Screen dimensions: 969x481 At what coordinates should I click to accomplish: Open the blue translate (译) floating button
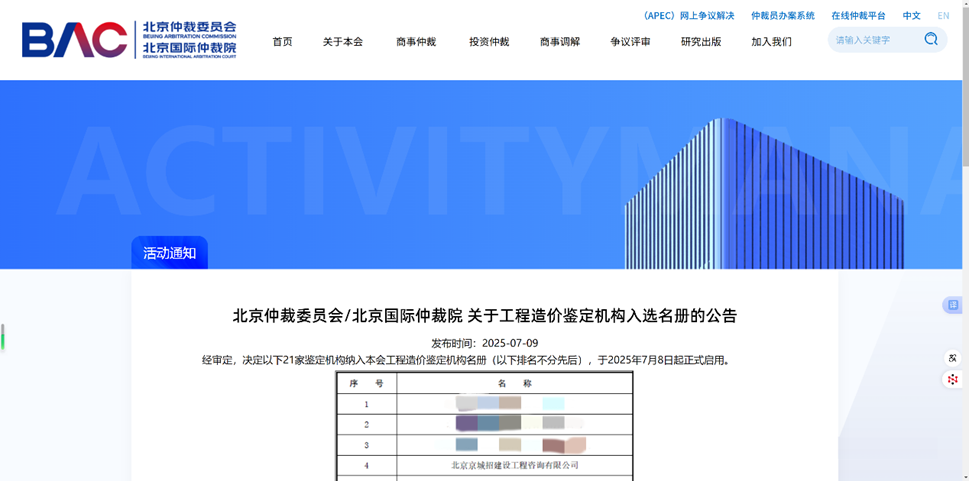point(954,305)
